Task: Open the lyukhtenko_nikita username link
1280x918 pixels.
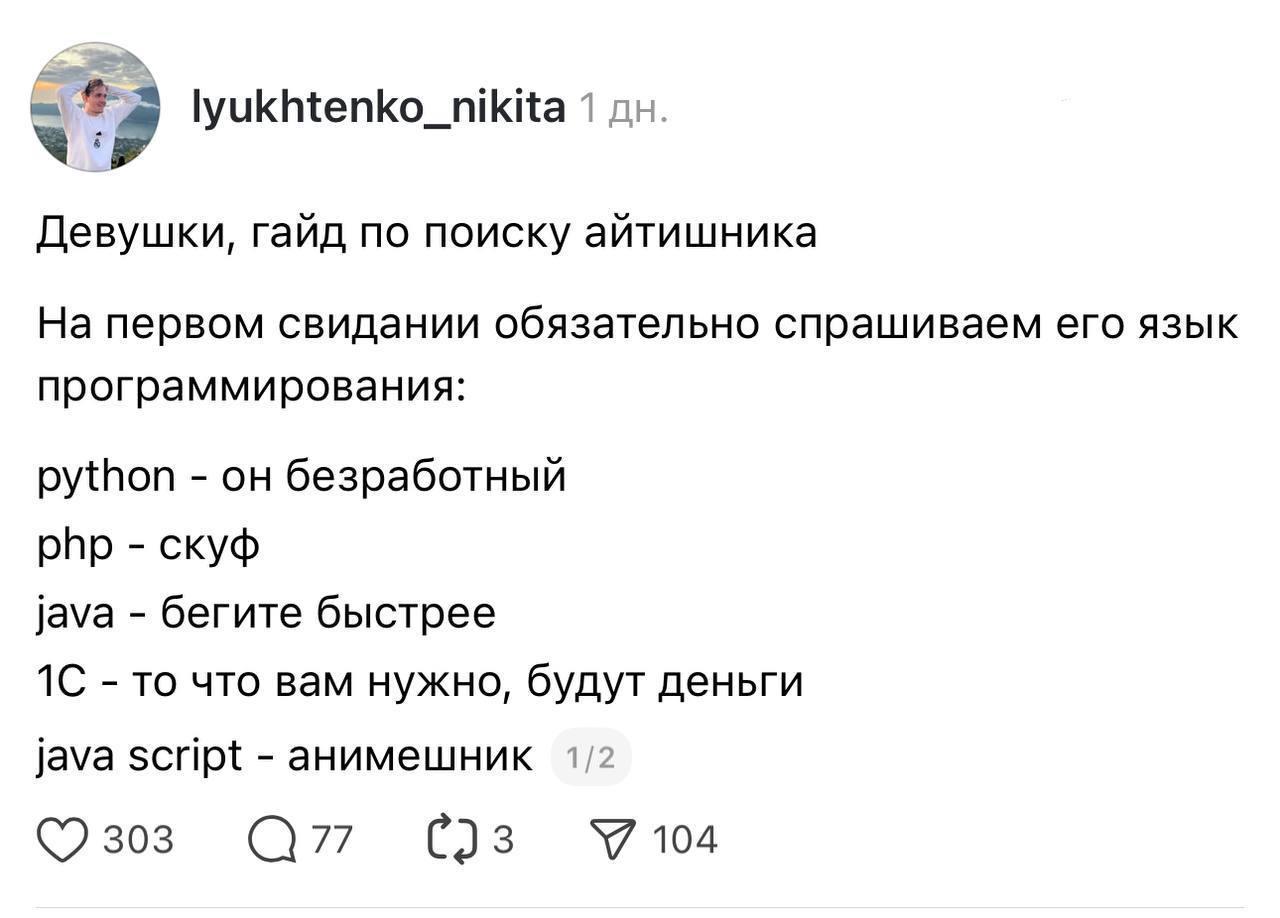Action: pos(378,107)
